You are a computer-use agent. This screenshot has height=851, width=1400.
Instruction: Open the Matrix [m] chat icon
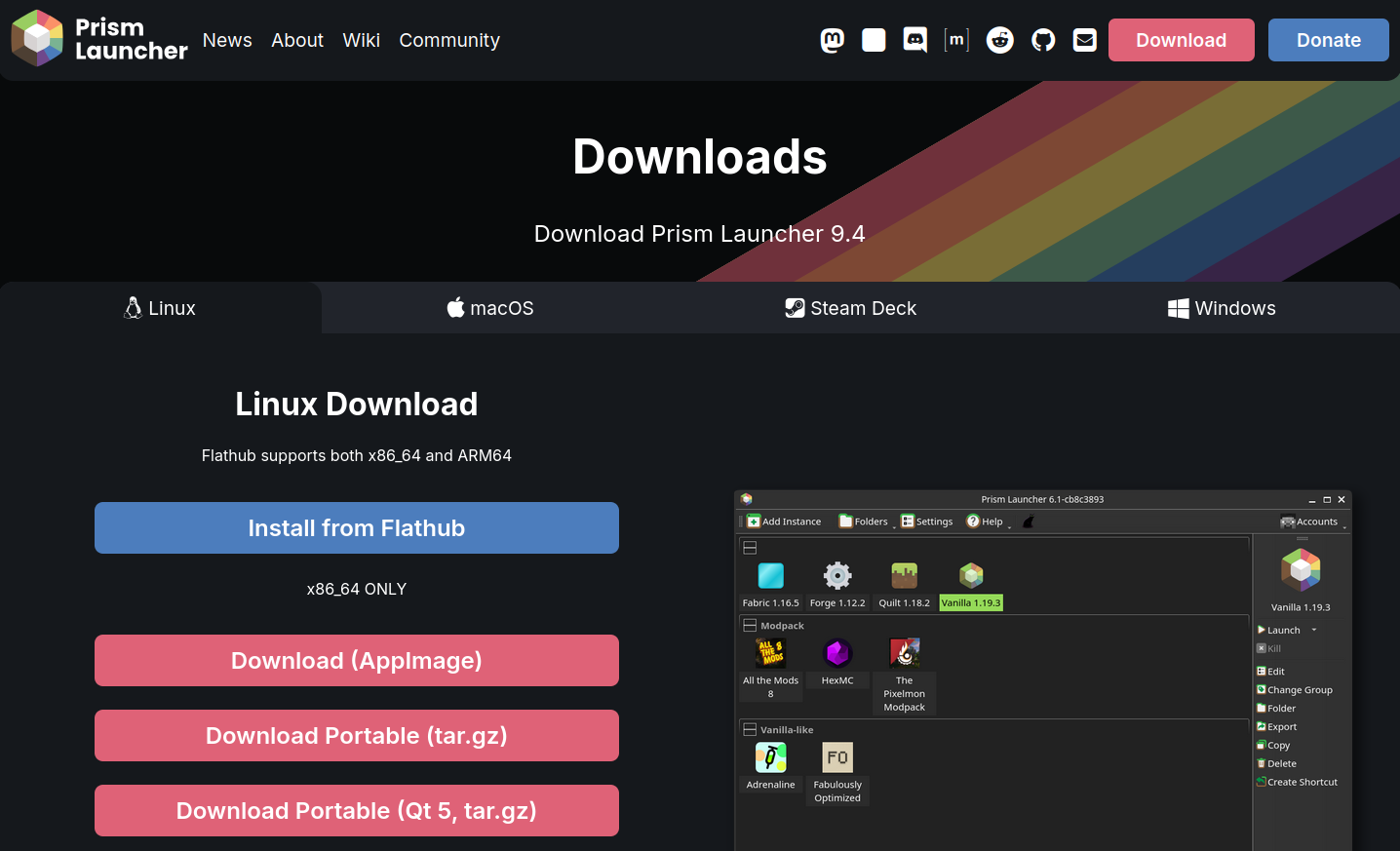point(956,40)
